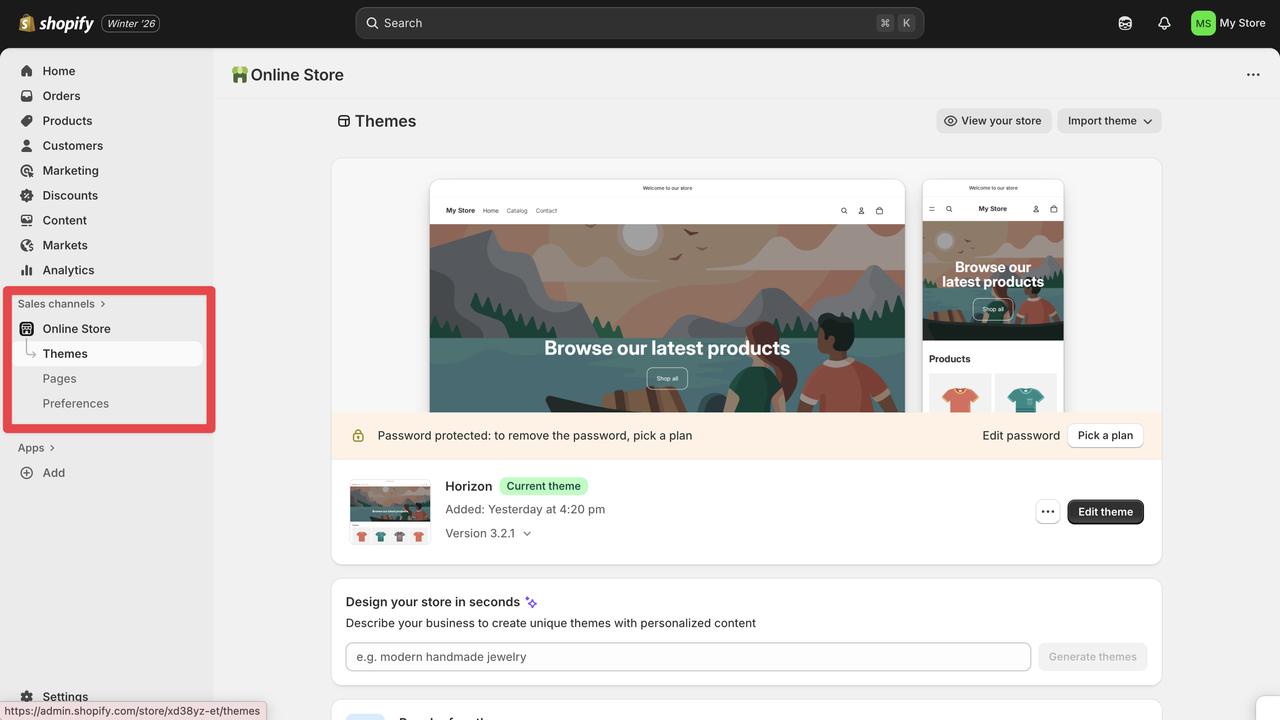Select Pages under Online Store
The width and height of the screenshot is (1280, 720).
59,378
